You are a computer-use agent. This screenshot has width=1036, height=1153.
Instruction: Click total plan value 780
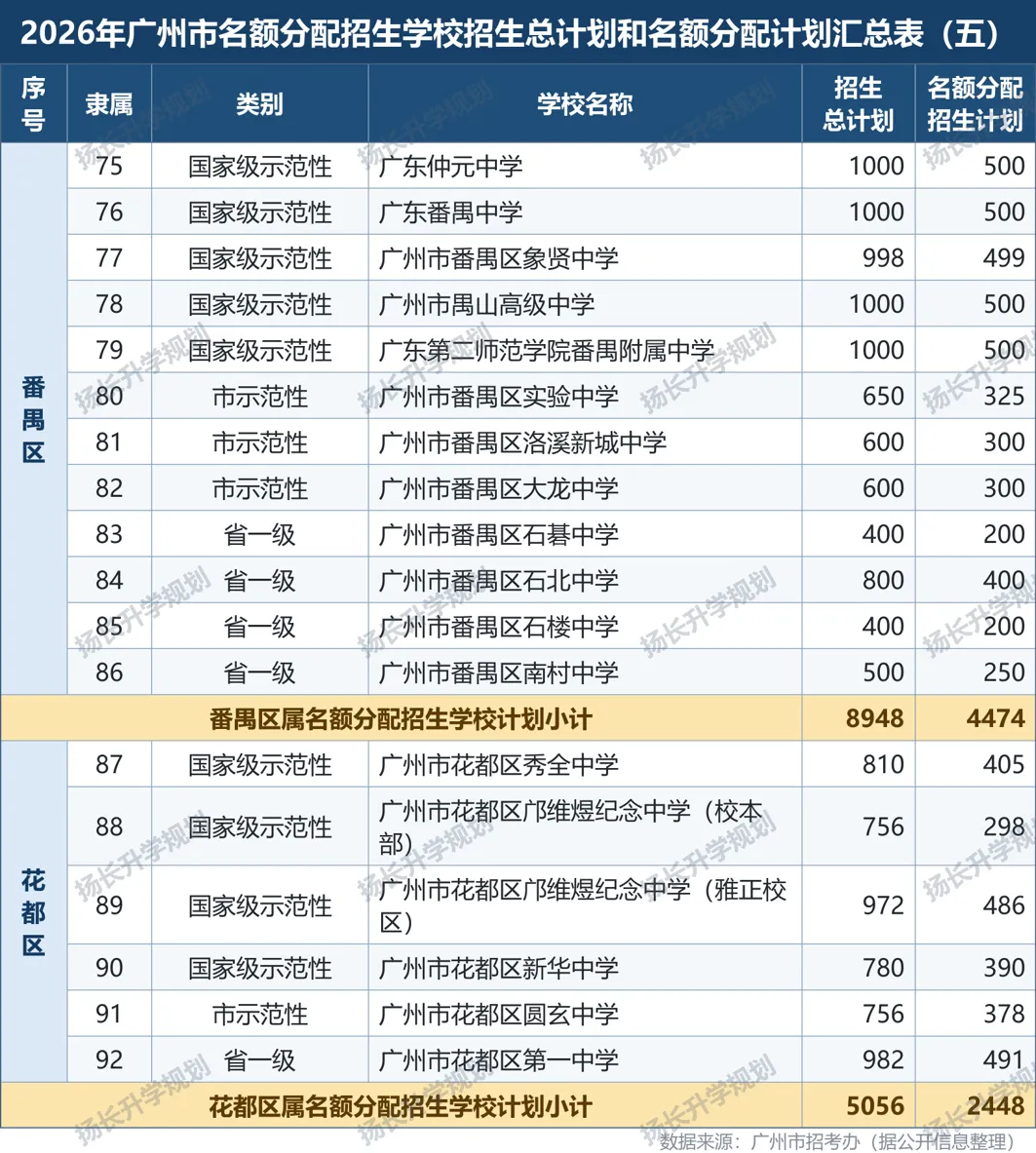[883, 968]
